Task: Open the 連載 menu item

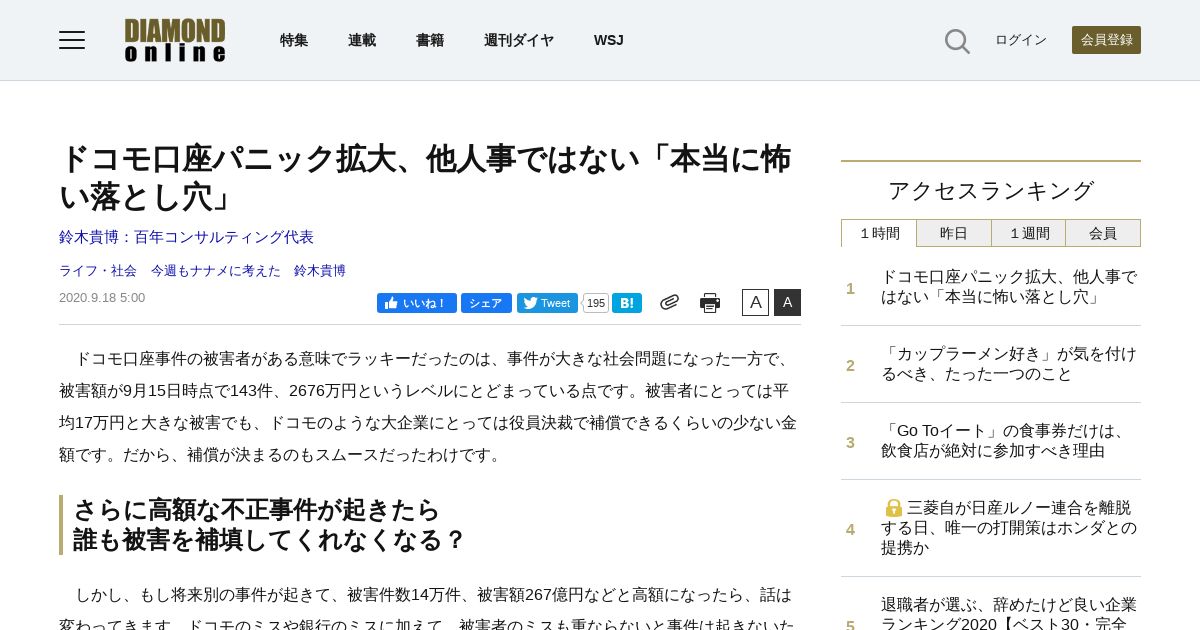Action: (x=362, y=40)
